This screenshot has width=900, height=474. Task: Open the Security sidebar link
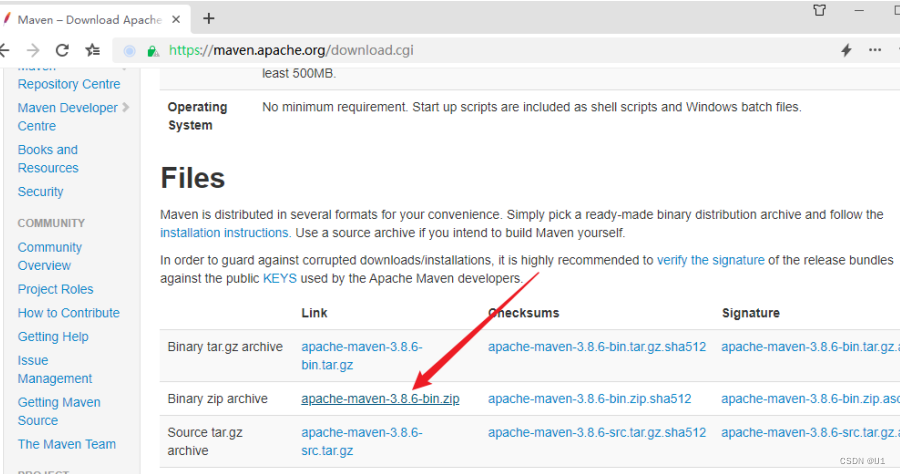point(40,192)
